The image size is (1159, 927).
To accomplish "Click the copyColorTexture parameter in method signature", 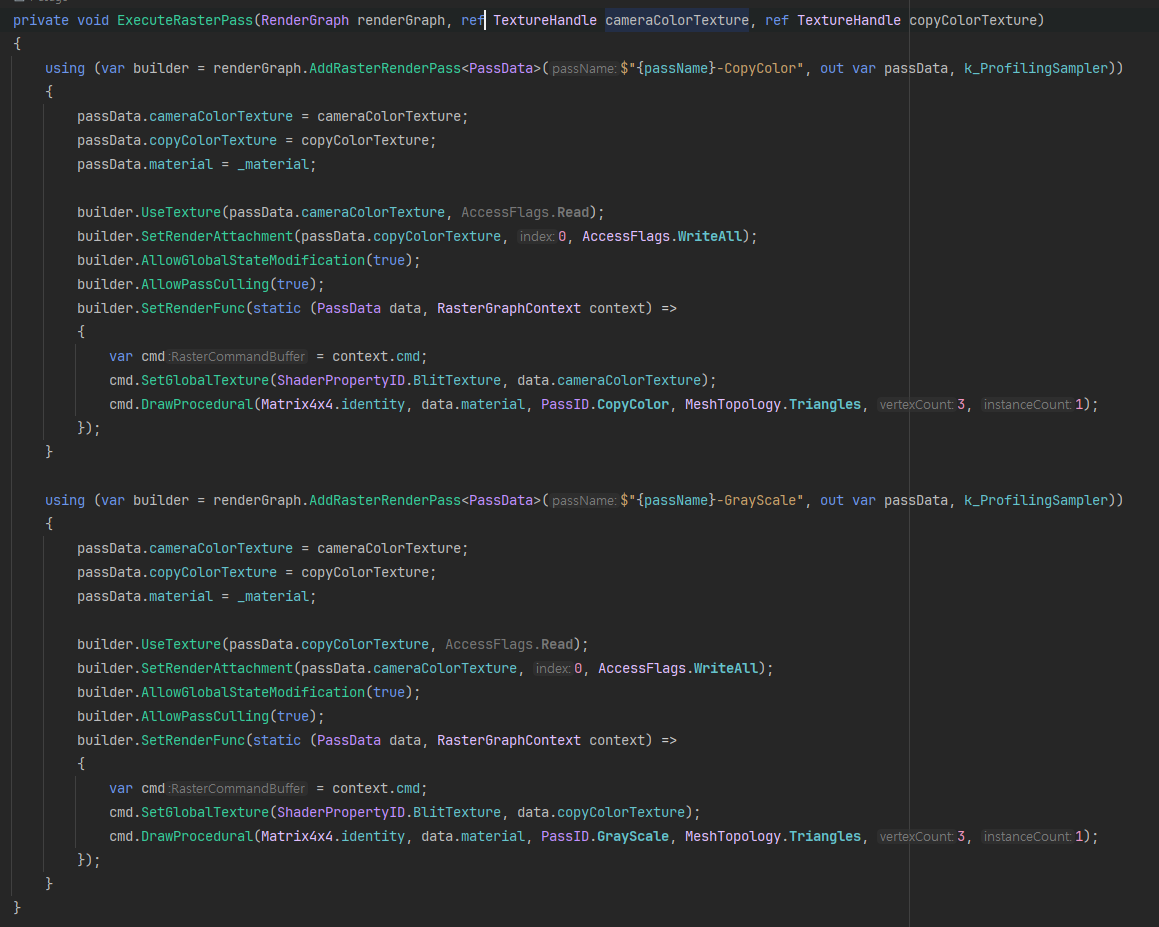I will tap(973, 20).
